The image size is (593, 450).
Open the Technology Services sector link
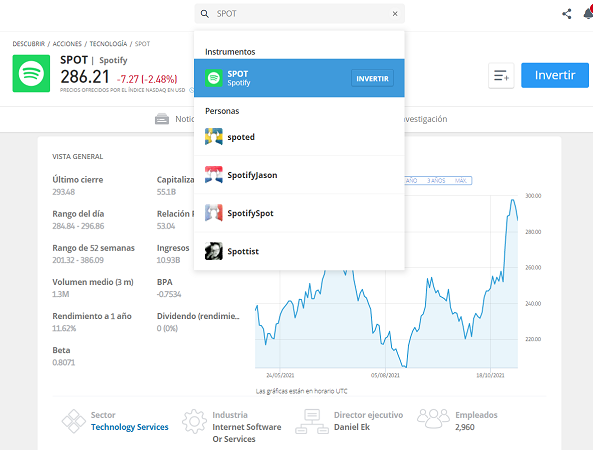coord(130,427)
